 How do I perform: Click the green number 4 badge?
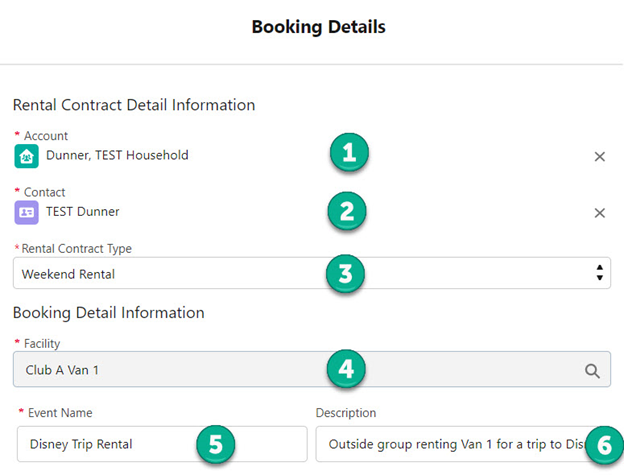(x=345, y=369)
